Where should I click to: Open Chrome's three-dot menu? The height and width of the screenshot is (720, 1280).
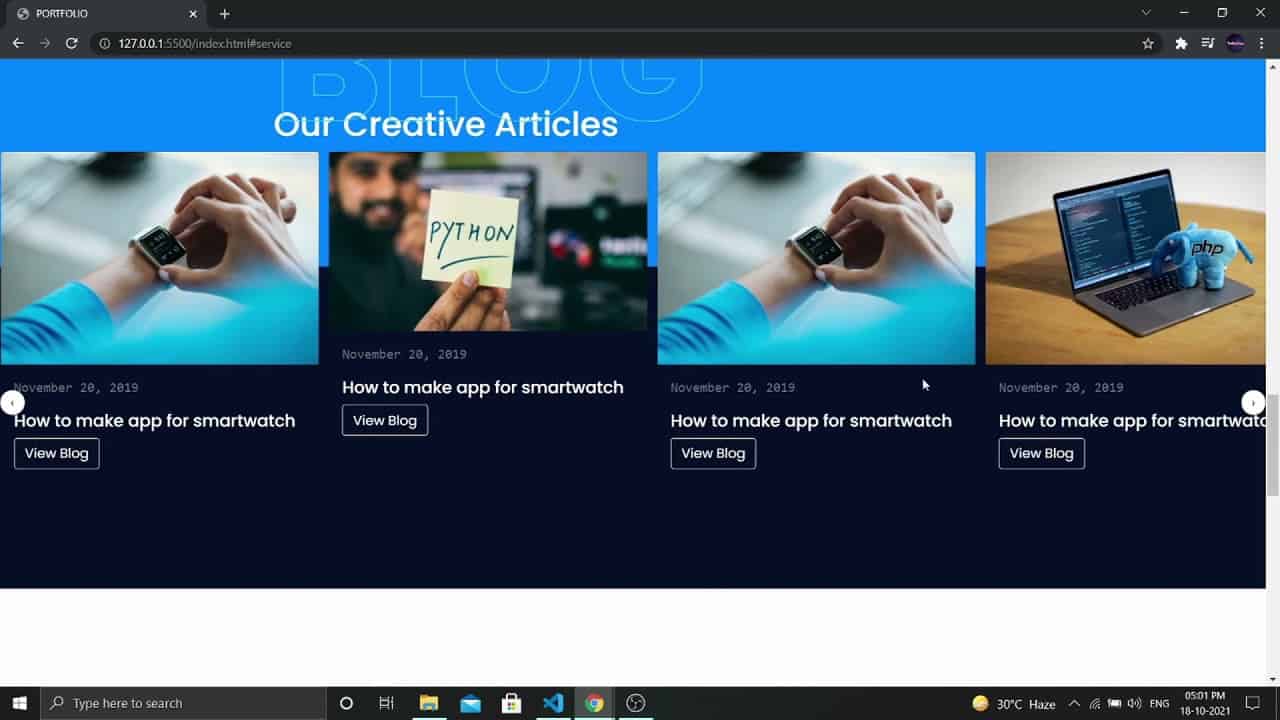1263,43
